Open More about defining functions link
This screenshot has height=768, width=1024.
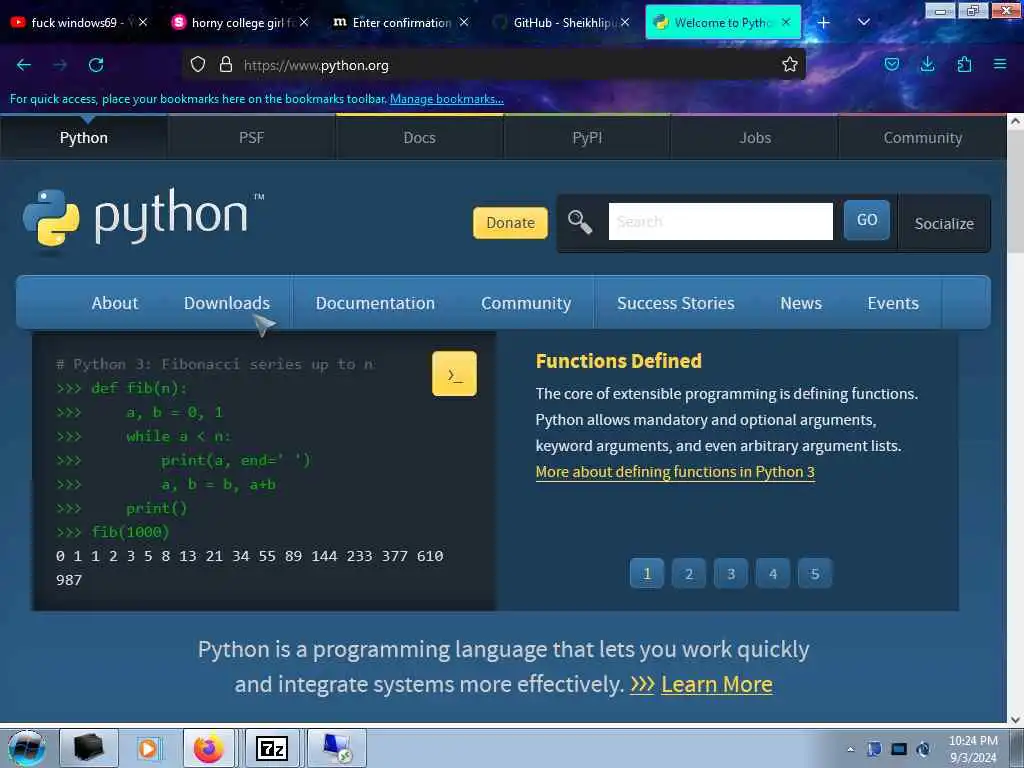click(675, 472)
